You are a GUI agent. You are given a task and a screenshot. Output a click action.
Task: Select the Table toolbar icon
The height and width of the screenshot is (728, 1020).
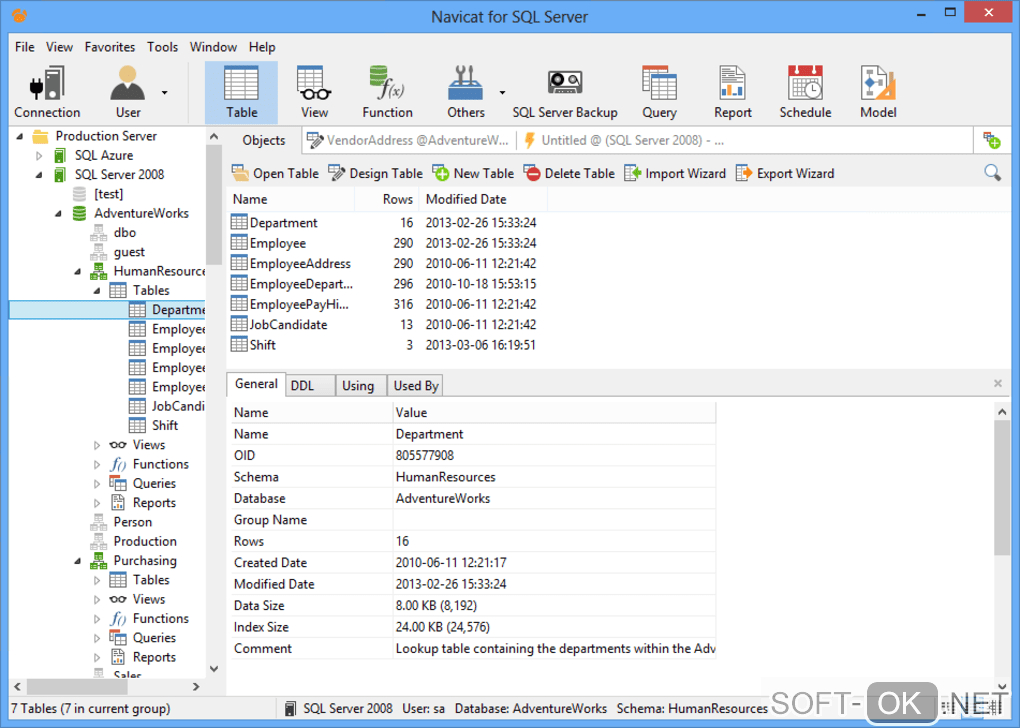pos(241,92)
